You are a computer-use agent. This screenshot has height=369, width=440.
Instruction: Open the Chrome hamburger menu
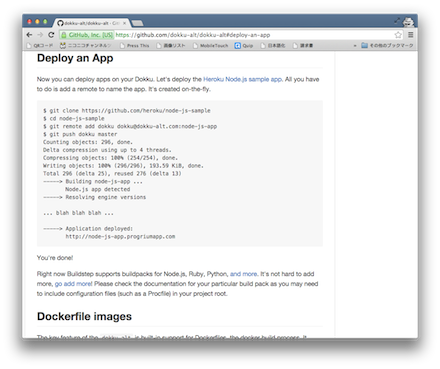(x=411, y=35)
